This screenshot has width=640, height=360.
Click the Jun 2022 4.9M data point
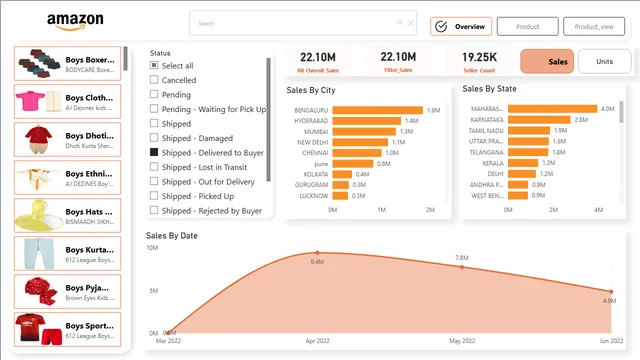[x=611, y=291]
